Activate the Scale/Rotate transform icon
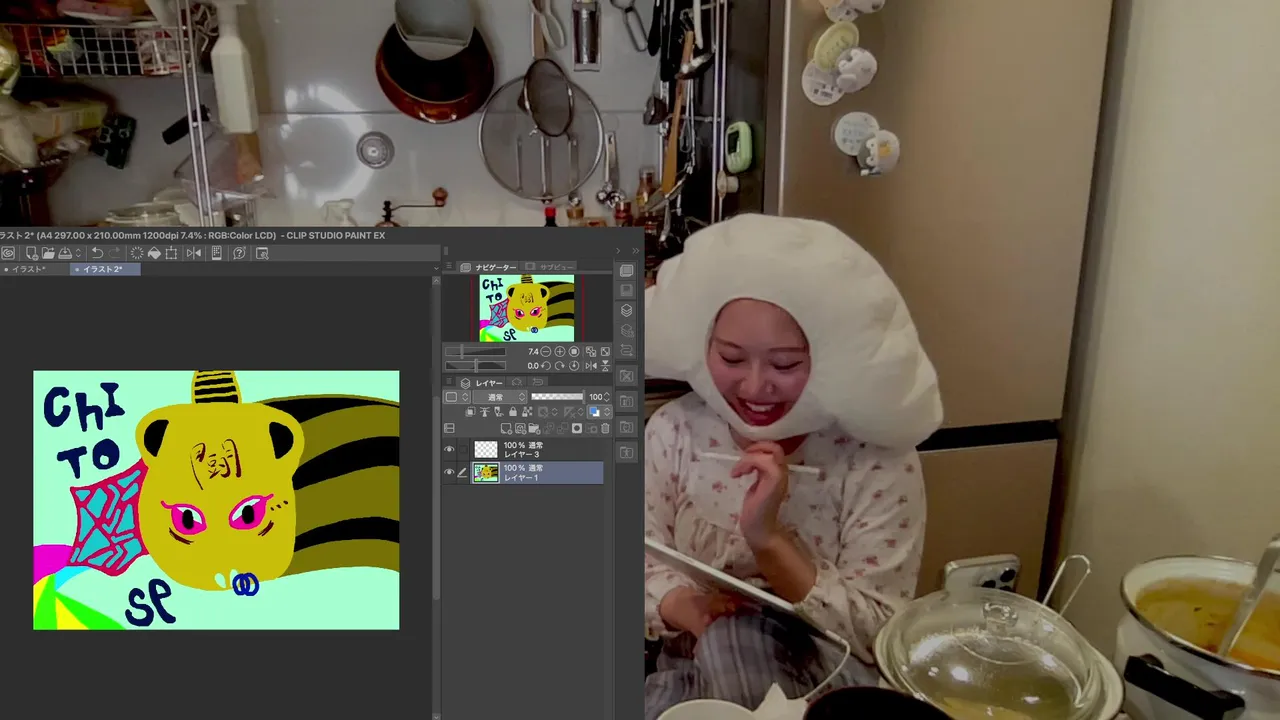1280x720 pixels. click(171, 253)
